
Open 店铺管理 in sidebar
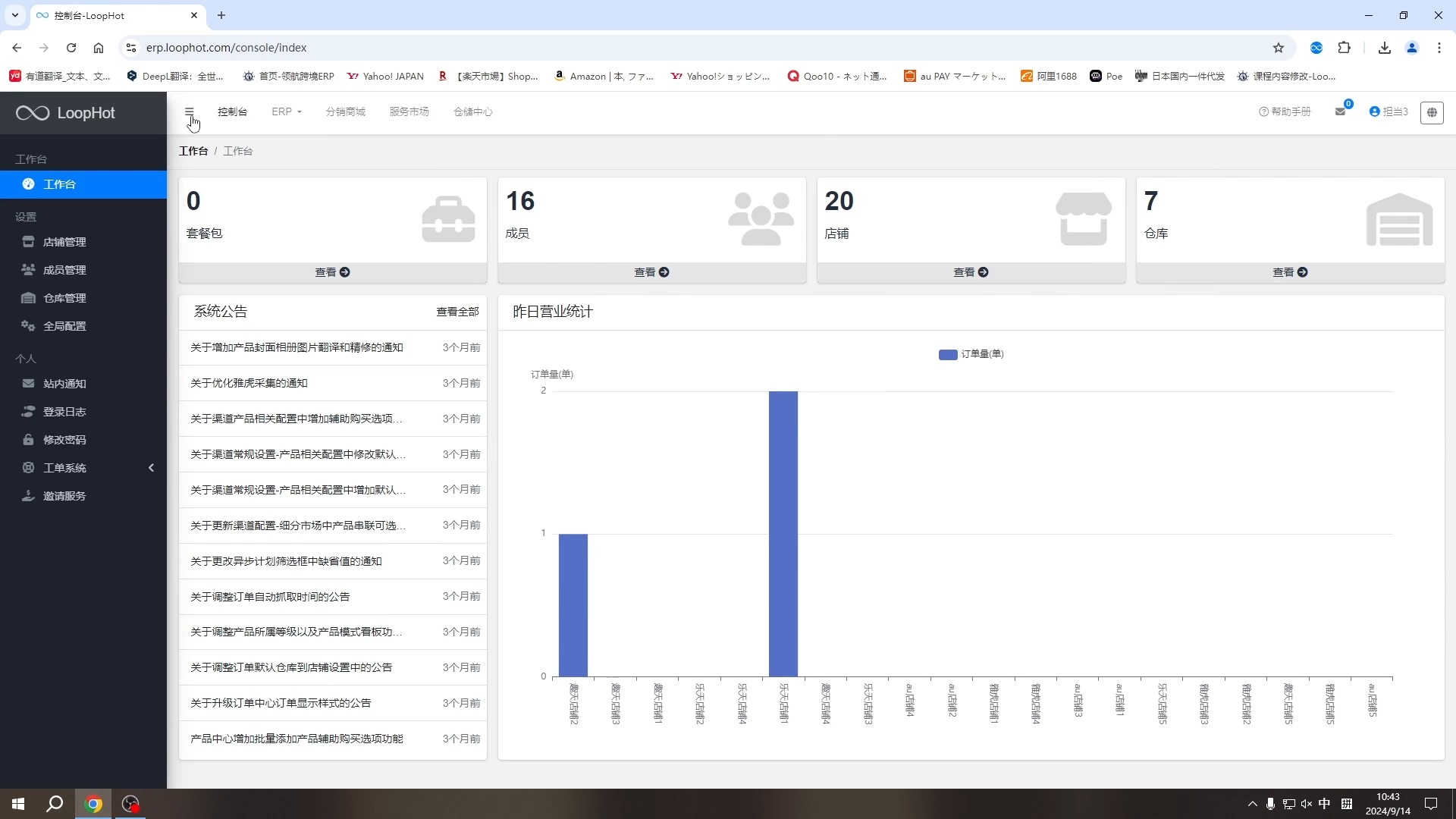click(64, 242)
